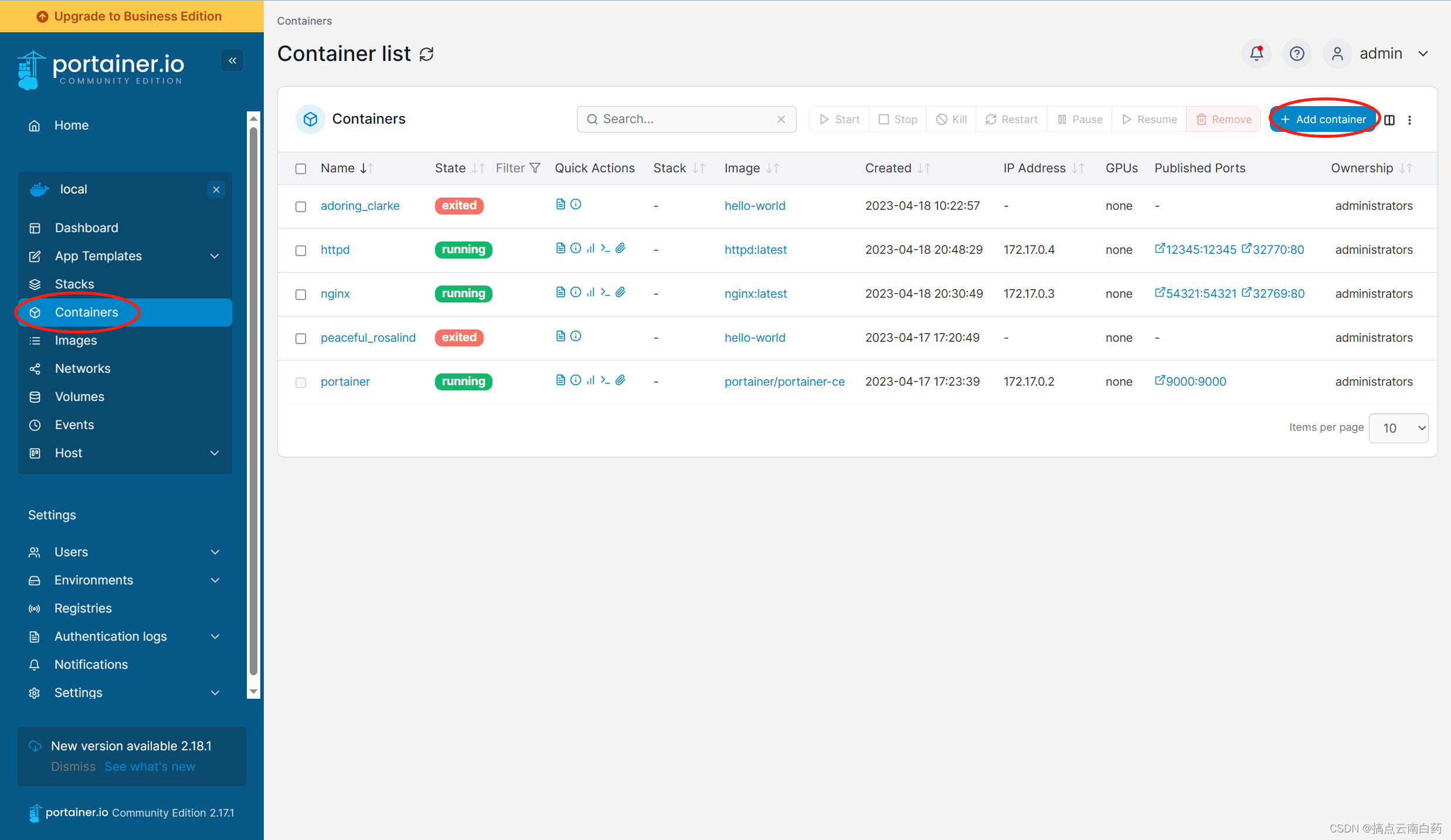The width and height of the screenshot is (1451, 840).
Task: Open the admin user dropdown
Action: point(1377,54)
